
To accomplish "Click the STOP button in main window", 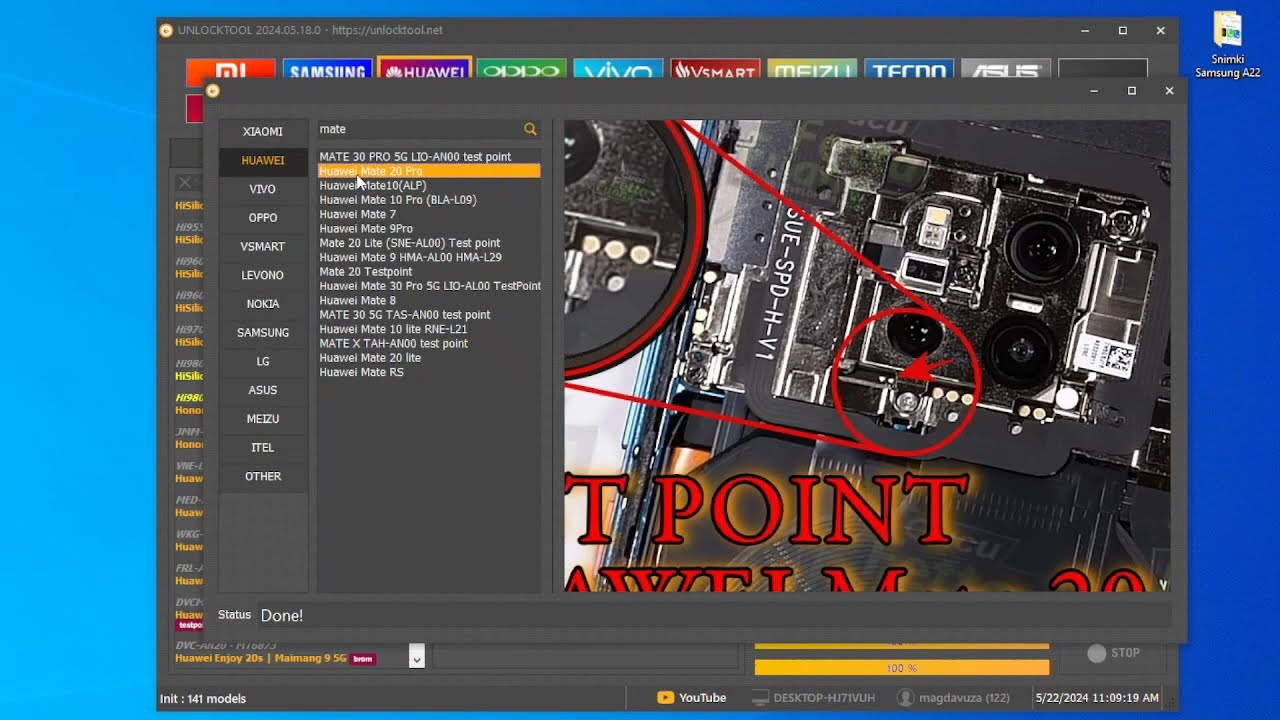I will pyautogui.click(x=1113, y=653).
